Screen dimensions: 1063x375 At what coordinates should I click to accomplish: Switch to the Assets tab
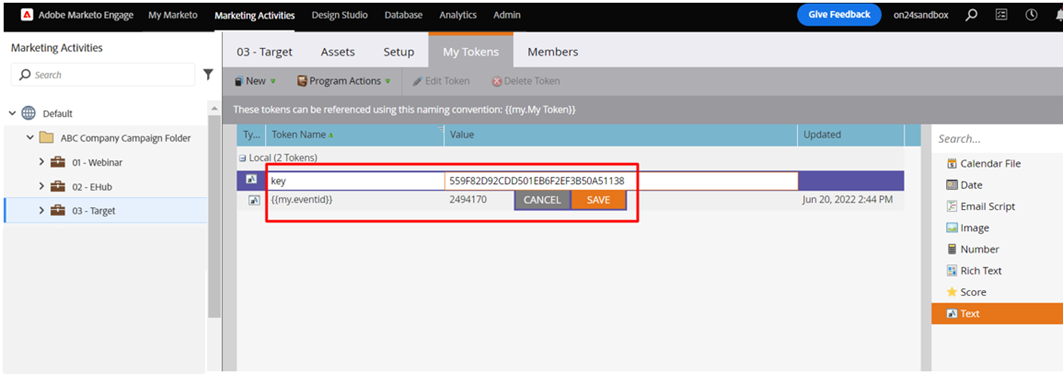coord(338,52)
